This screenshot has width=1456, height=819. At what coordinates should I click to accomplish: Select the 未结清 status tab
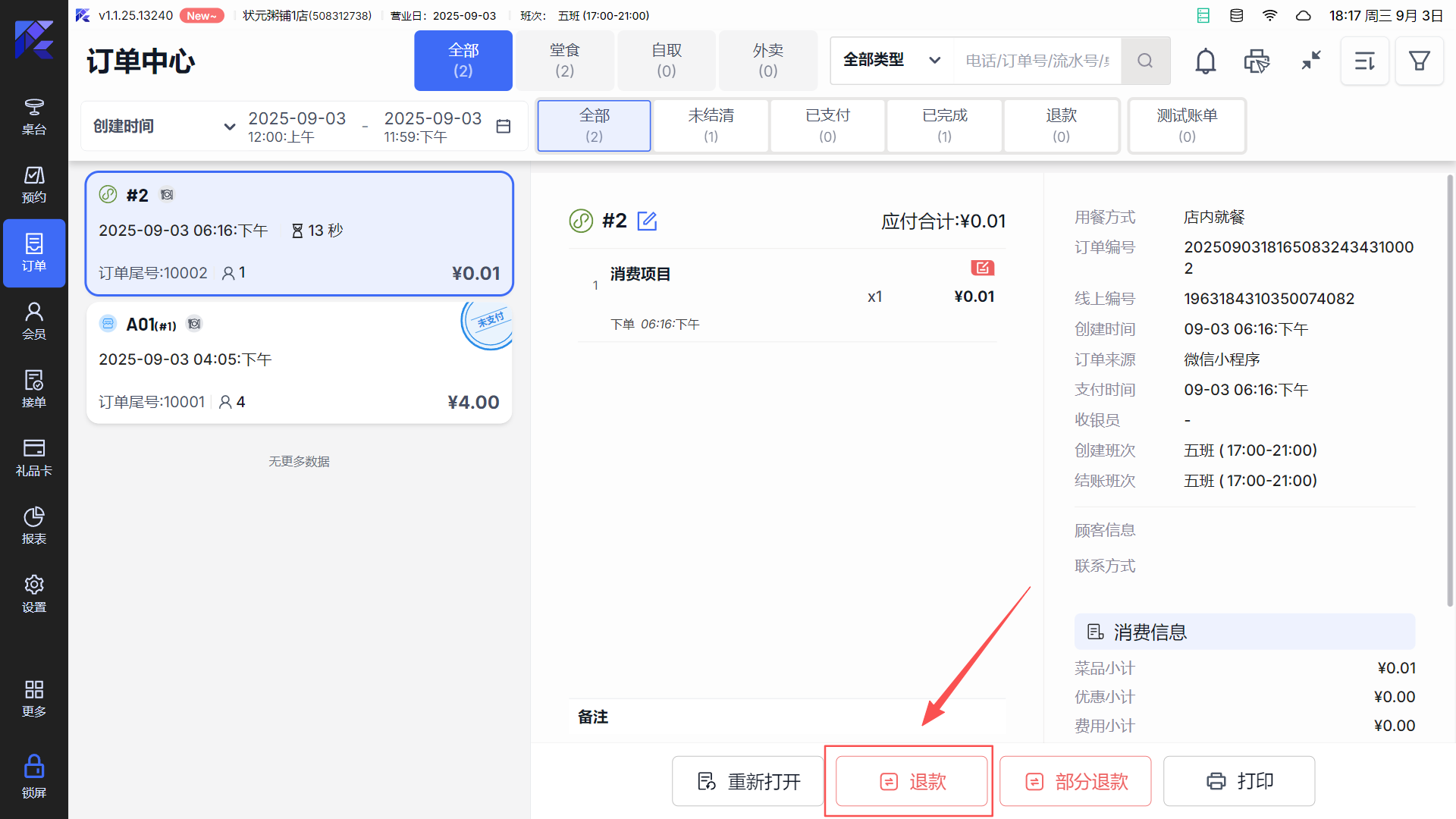[x=711, y=125]
